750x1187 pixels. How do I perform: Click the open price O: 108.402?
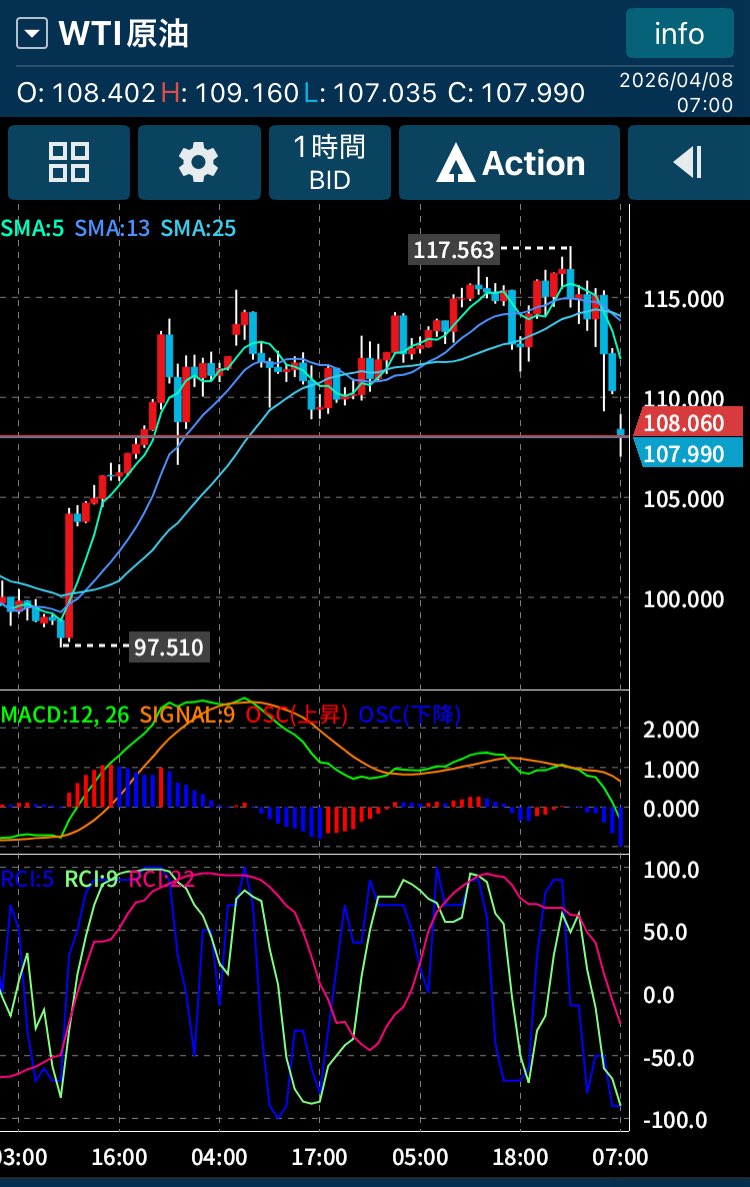[x=86, y=92]
